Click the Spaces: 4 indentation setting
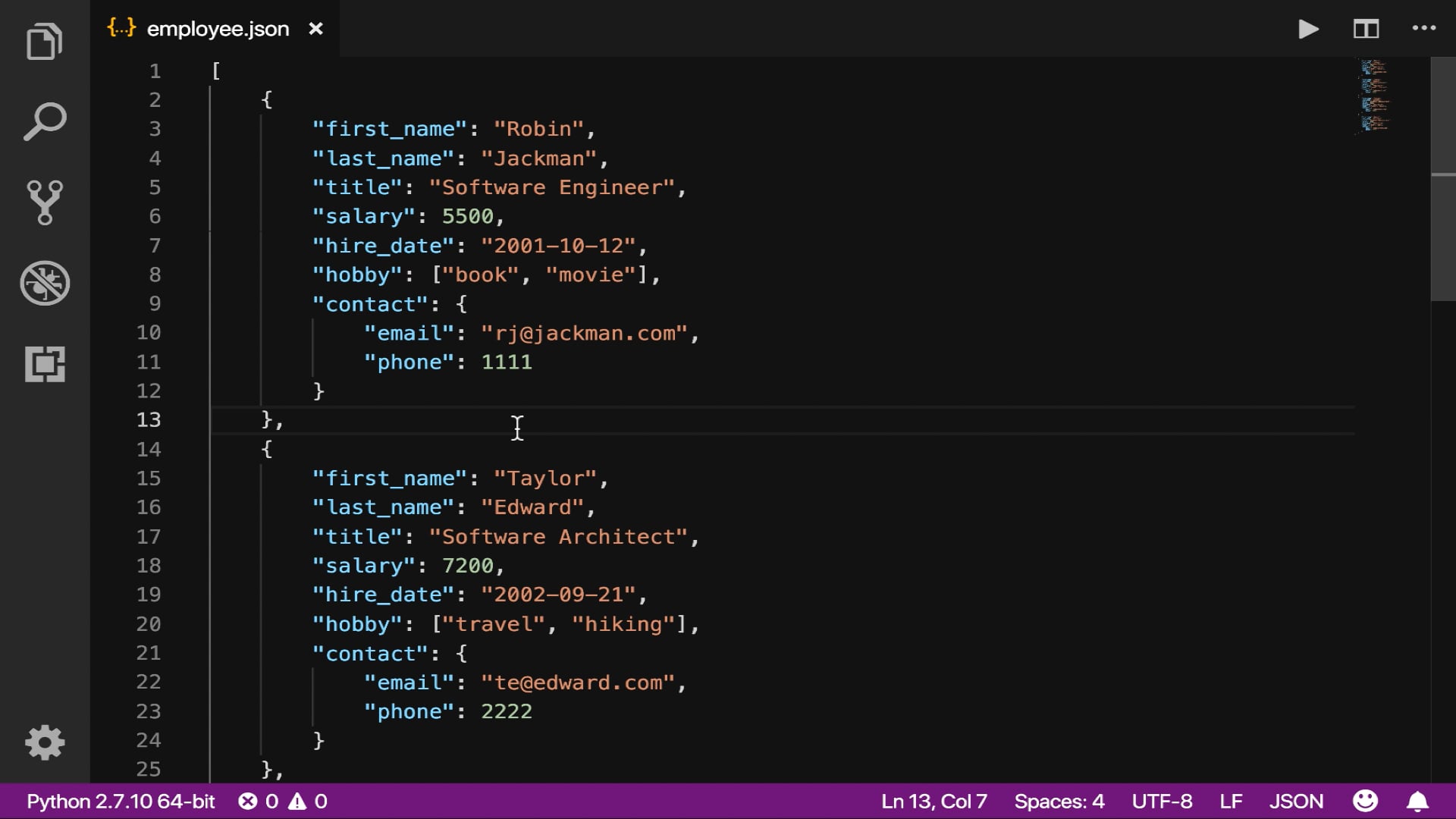 pyautogui.click(x=1059, y=802)
